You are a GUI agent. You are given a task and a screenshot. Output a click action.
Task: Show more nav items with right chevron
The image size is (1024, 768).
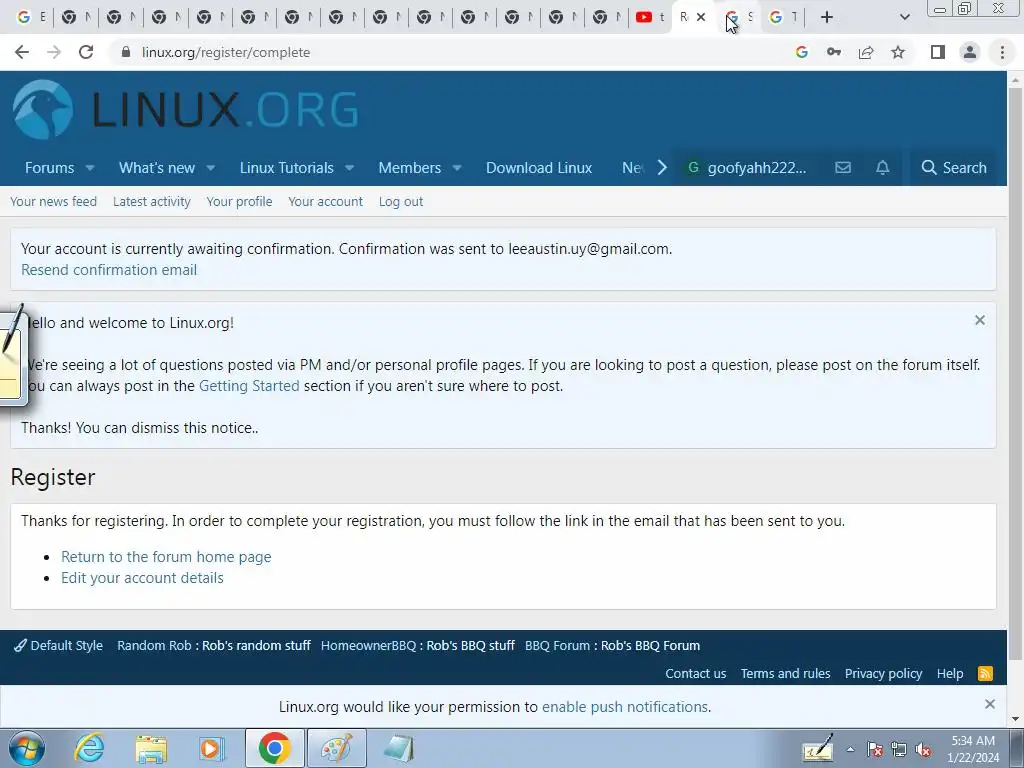pos(662,168)
